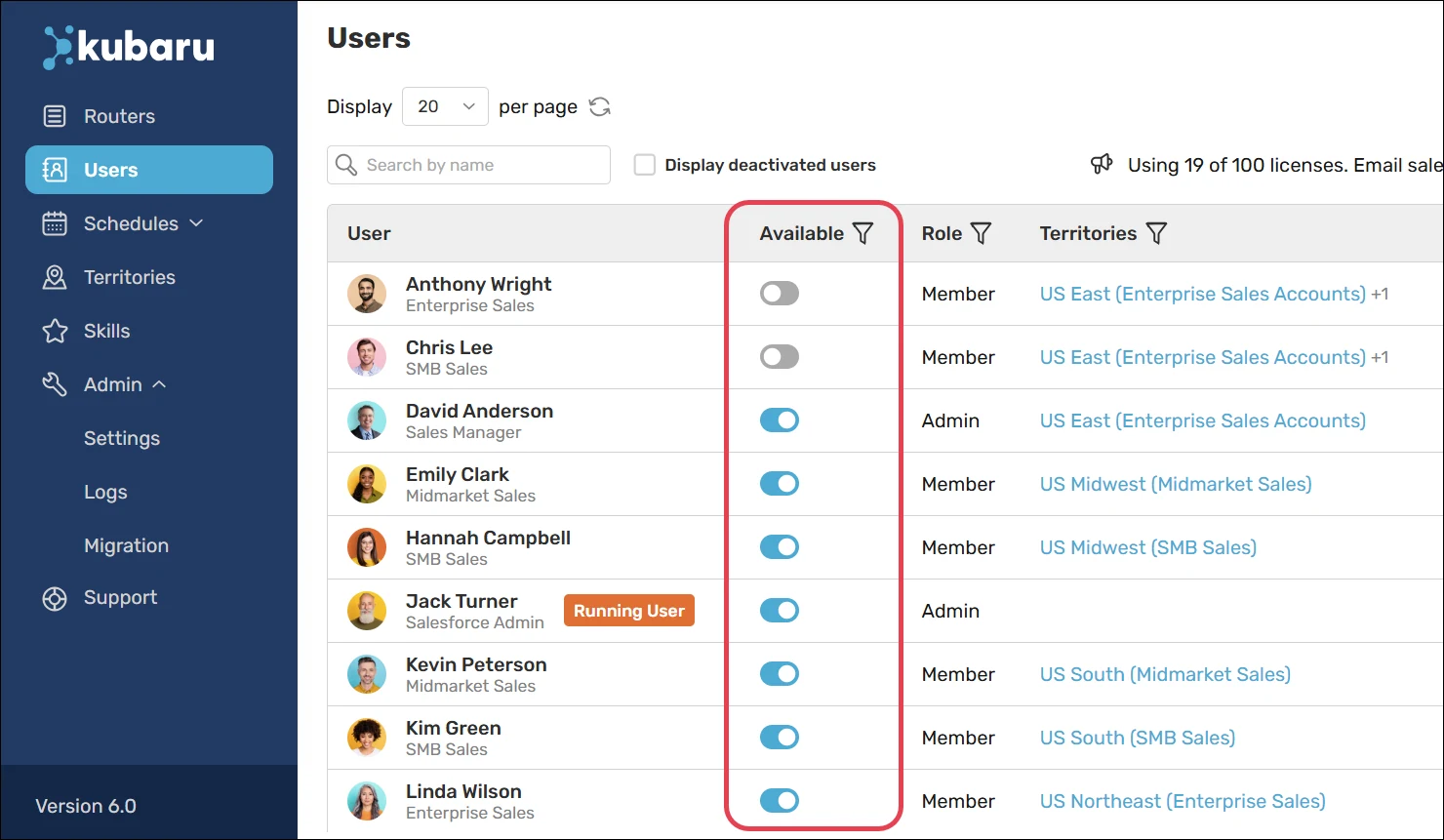Click the Search by name field
The width and height of the screenshot is (1444, 840).
click(x=469, y=165)
